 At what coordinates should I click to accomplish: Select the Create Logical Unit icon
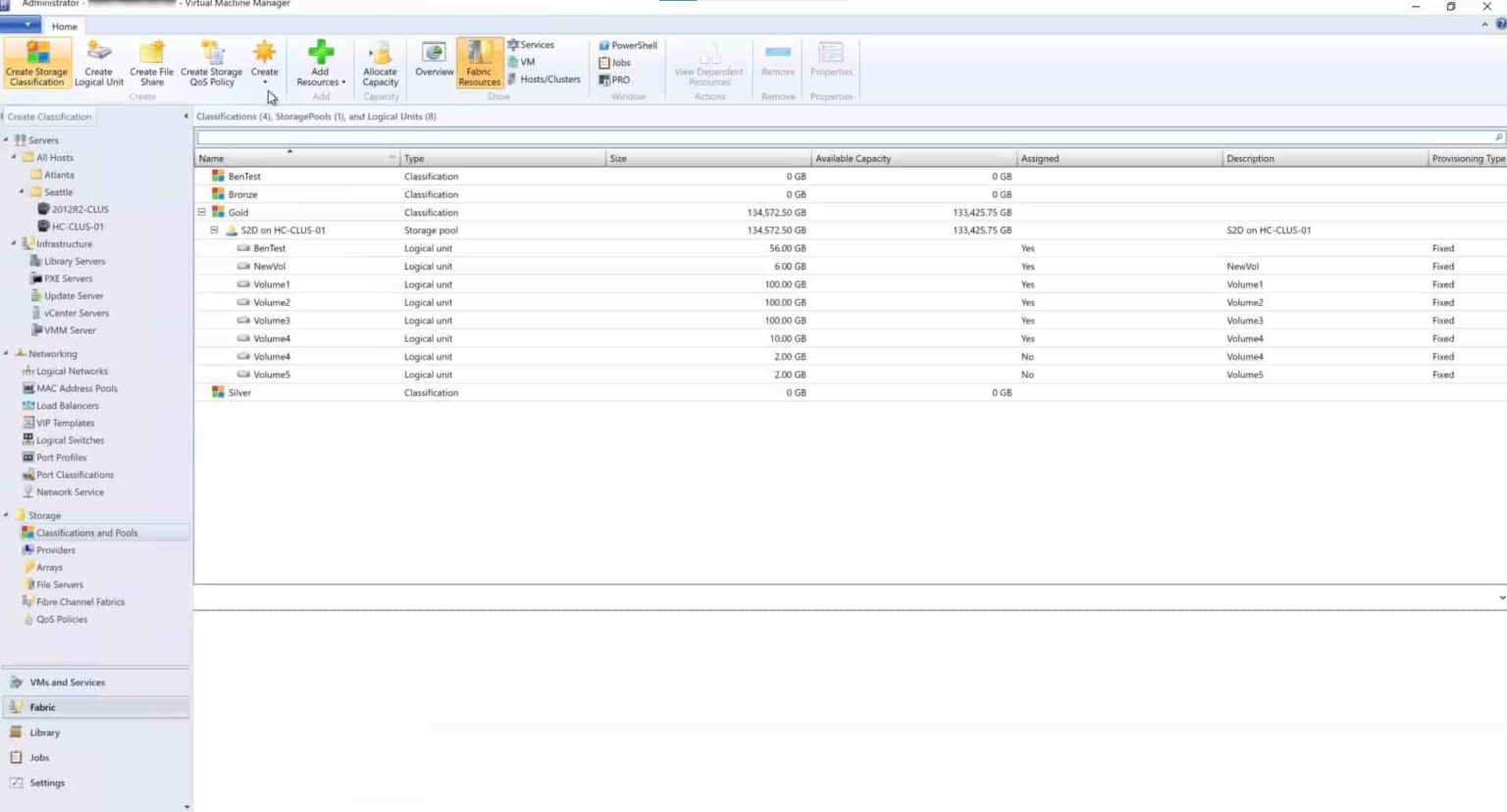point(98,61)
